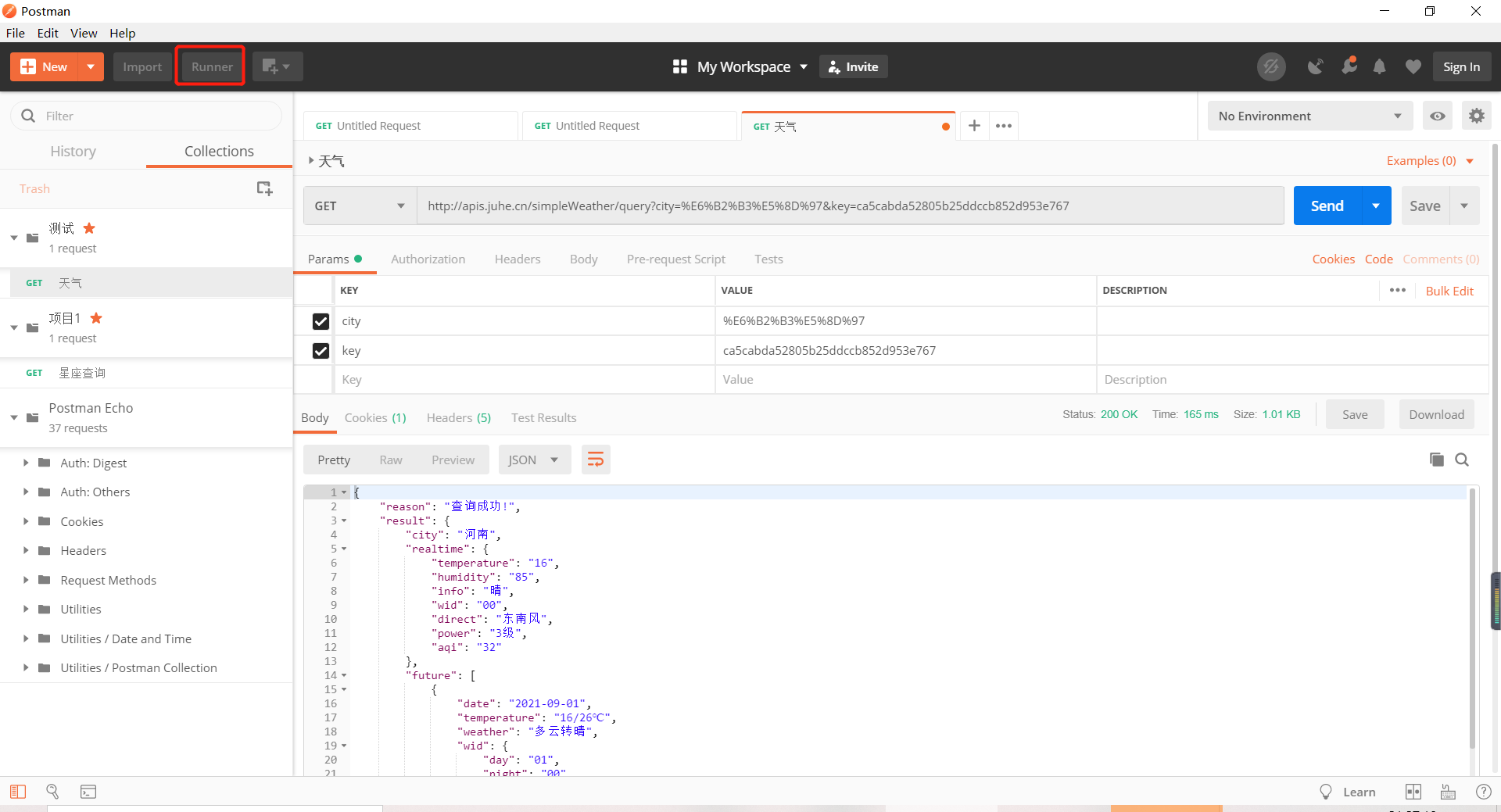This screenshot has width=1501, height=812.
Task: Open the new window icon dropdown
Action: [x=277, y=66]
